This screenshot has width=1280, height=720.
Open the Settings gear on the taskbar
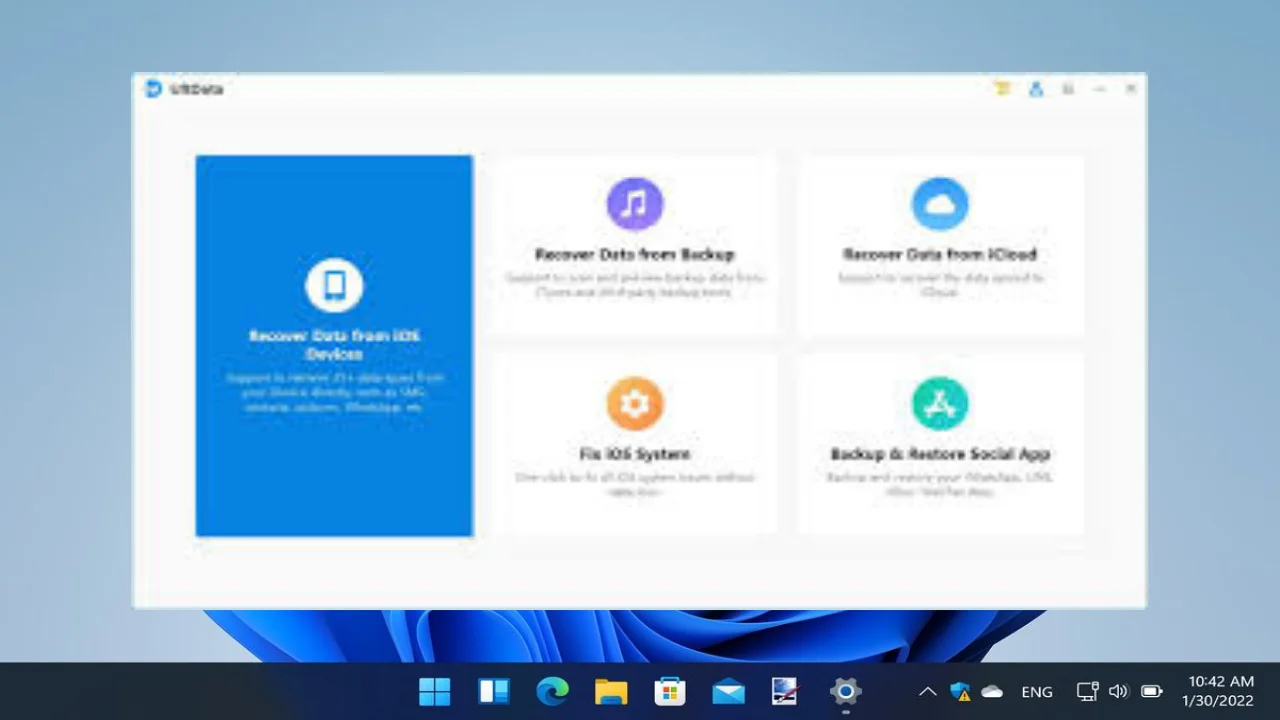click(x=846, y=691)
